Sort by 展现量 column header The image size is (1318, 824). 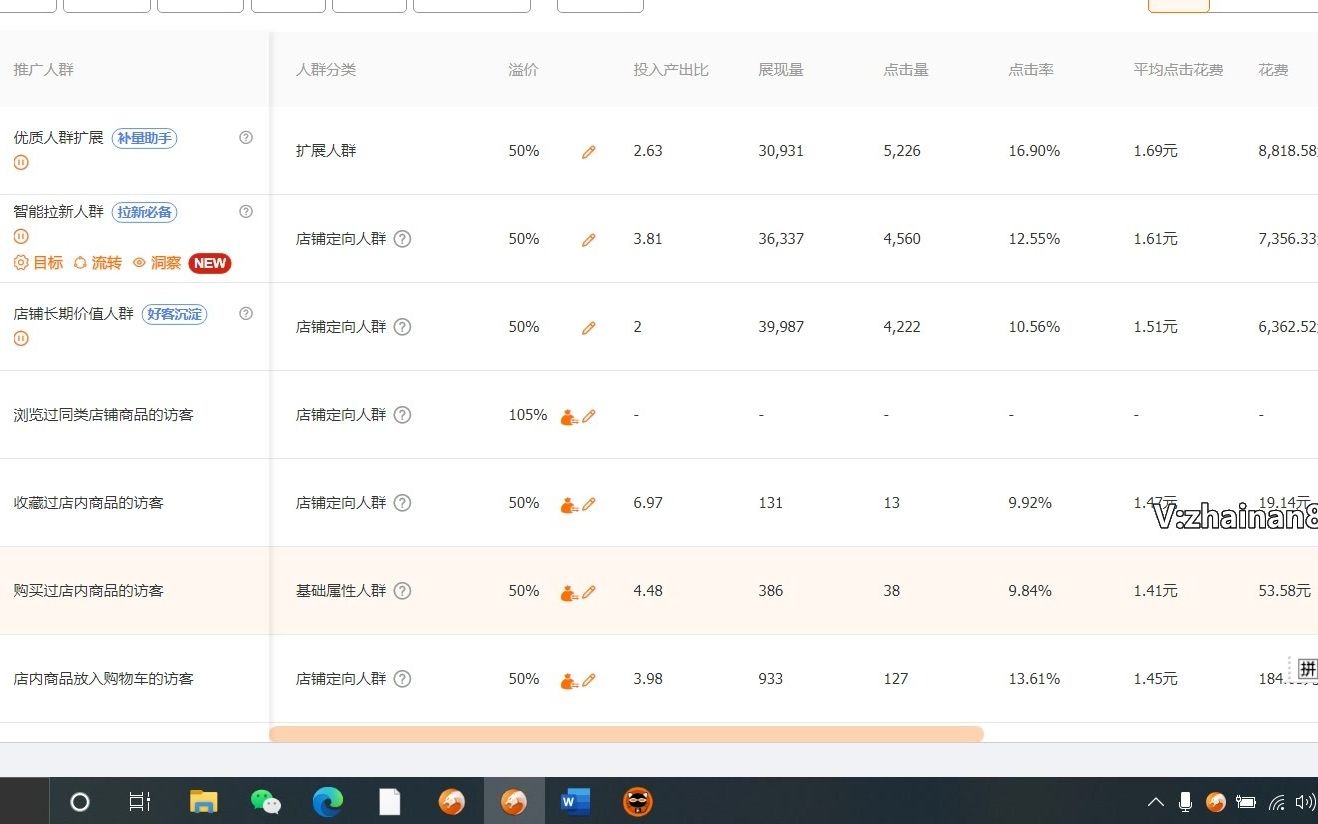pos(781,70)
